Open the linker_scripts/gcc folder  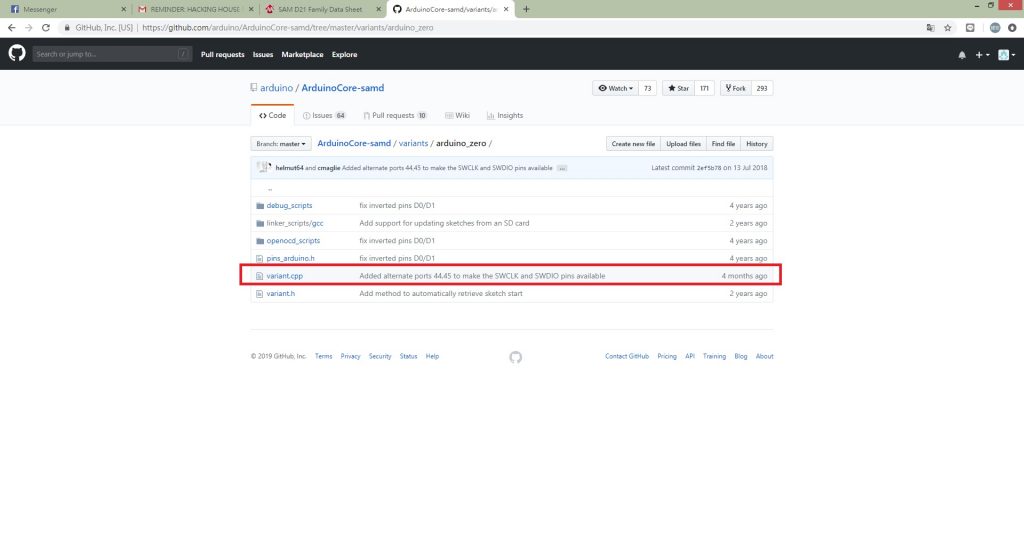coord(295,223)
